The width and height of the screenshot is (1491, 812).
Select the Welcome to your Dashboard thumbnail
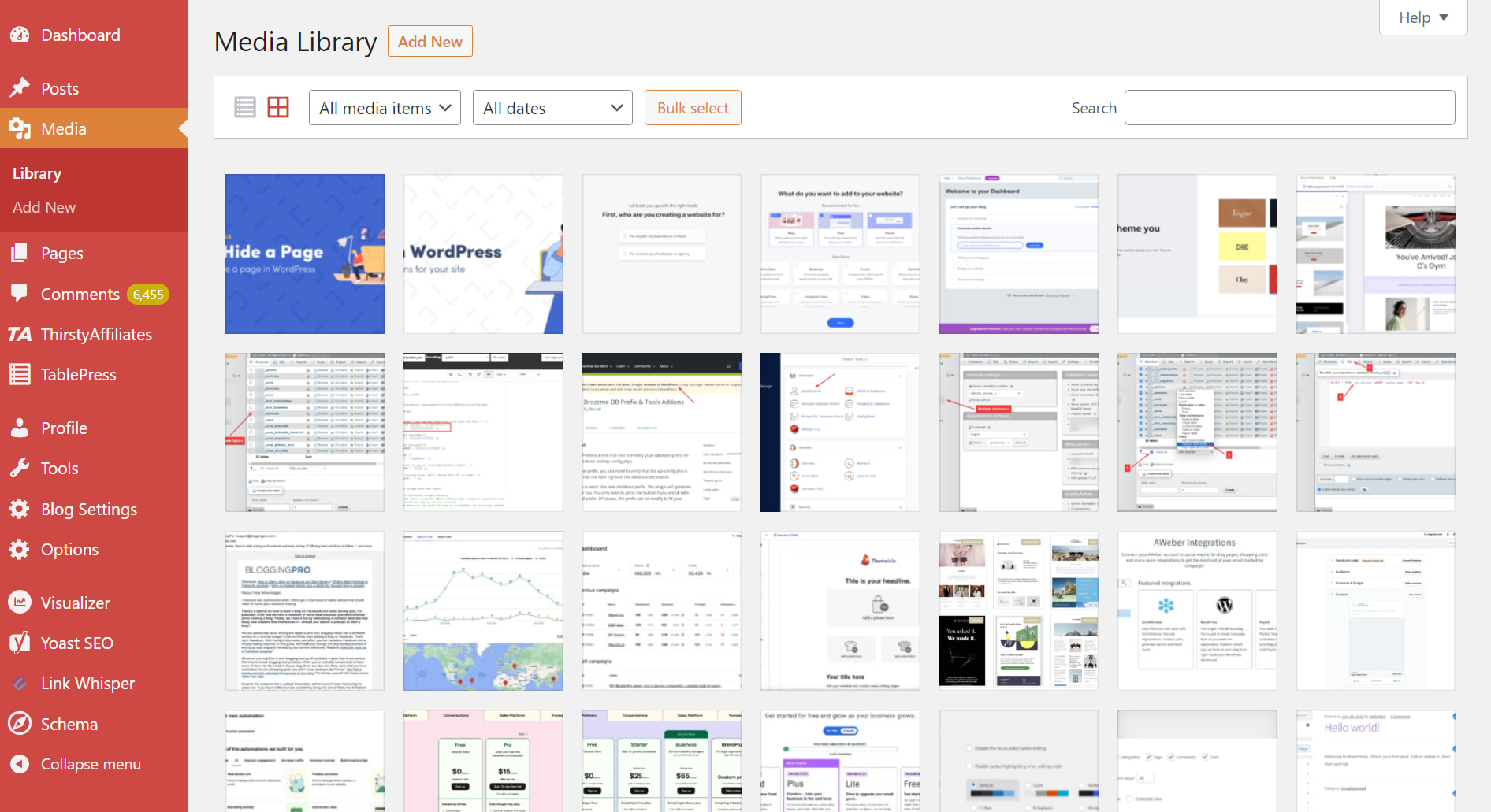(1018, 254)
